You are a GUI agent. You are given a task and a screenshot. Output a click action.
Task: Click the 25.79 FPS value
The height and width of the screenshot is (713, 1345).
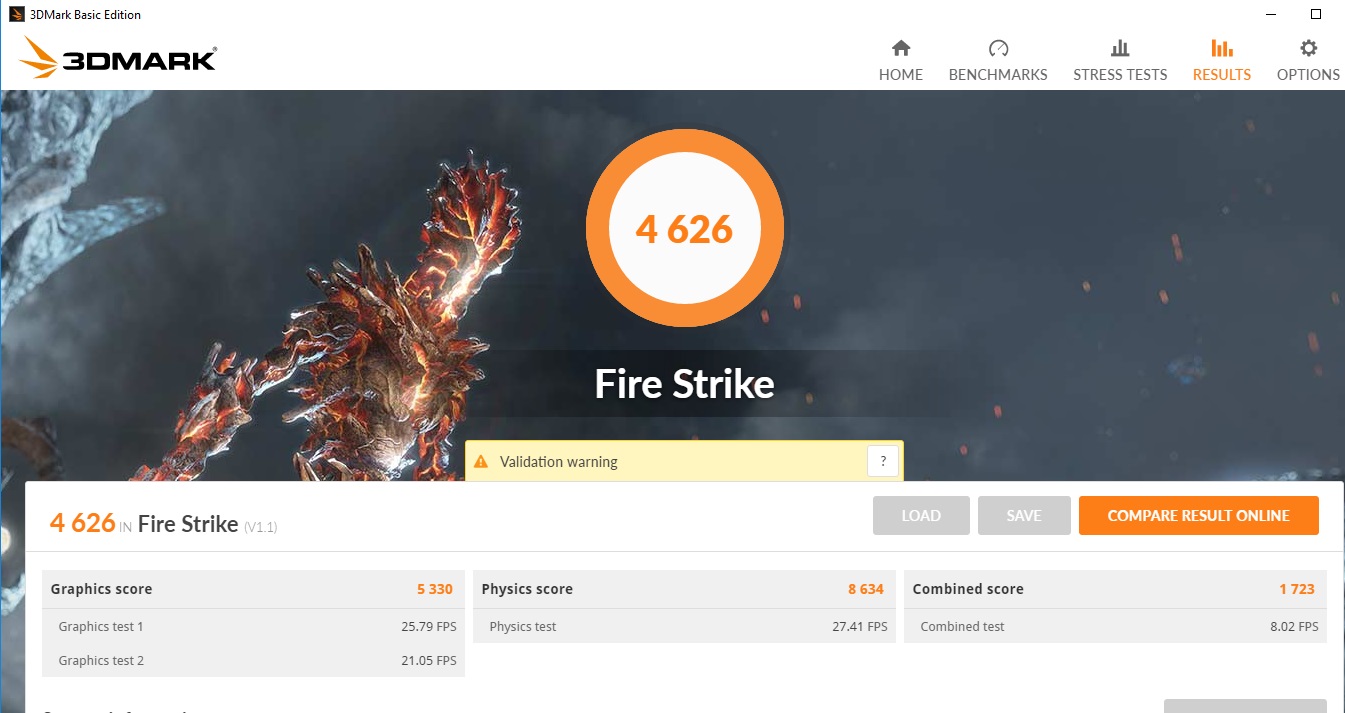pyautogui.click(x=429, y=627)
